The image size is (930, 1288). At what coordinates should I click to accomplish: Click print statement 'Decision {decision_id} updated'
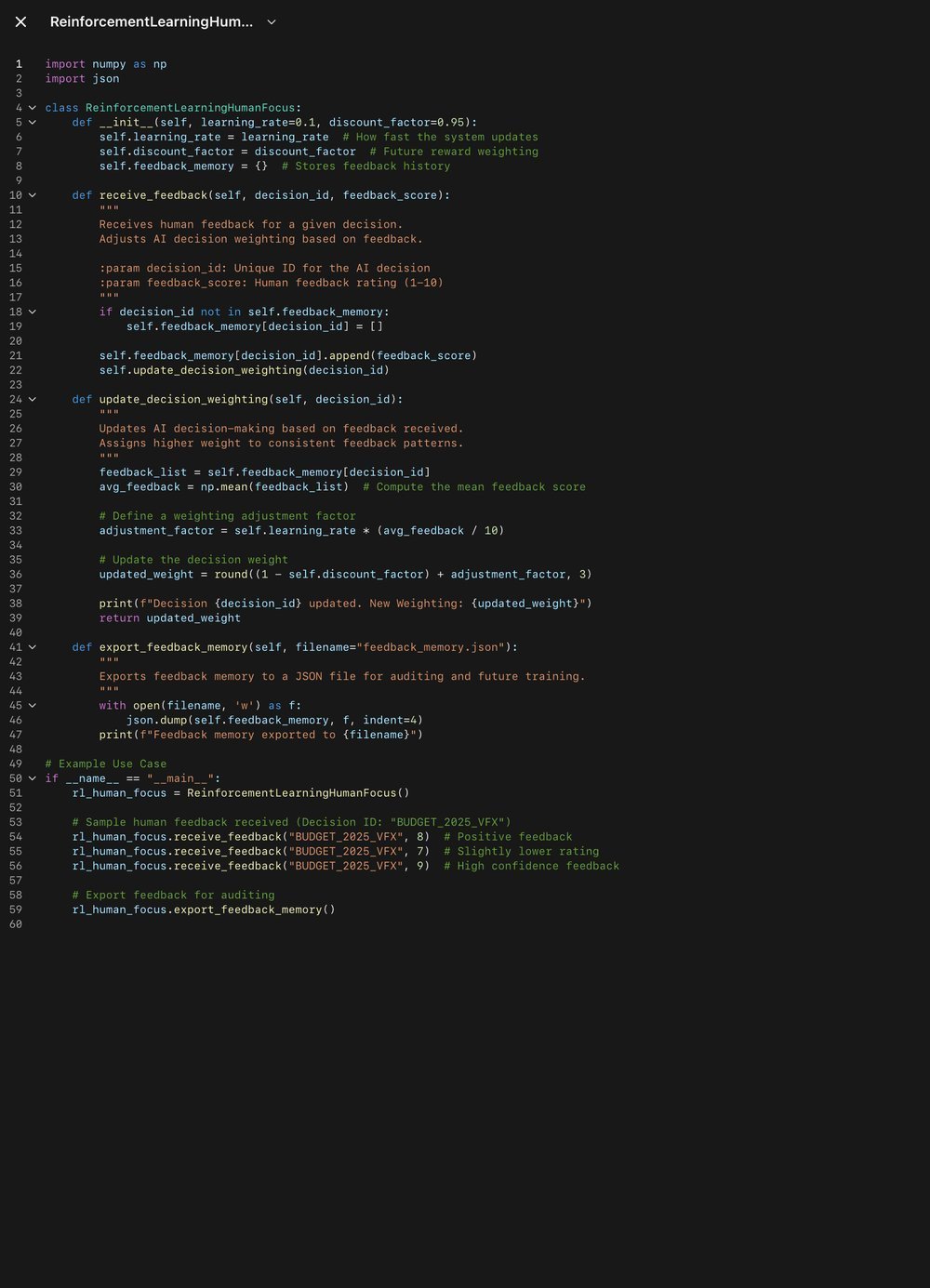coord(346,604)
